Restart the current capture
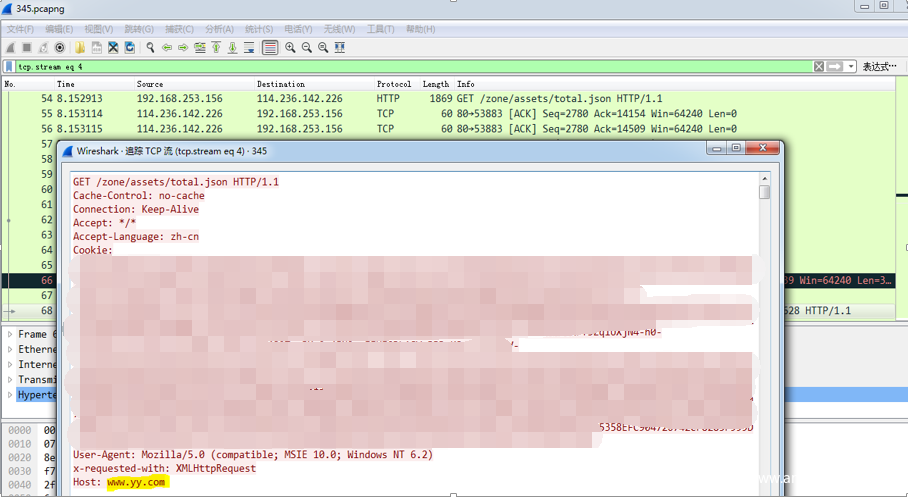 click(43, 47)
